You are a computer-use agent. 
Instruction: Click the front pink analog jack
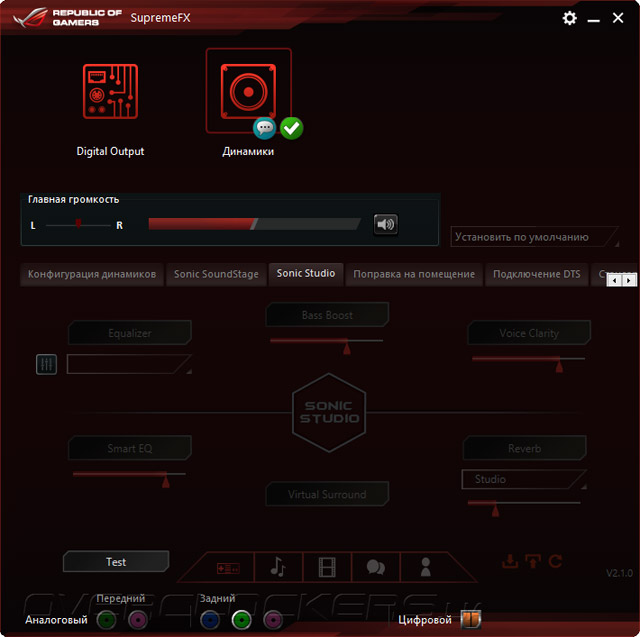tap(138, 620)
